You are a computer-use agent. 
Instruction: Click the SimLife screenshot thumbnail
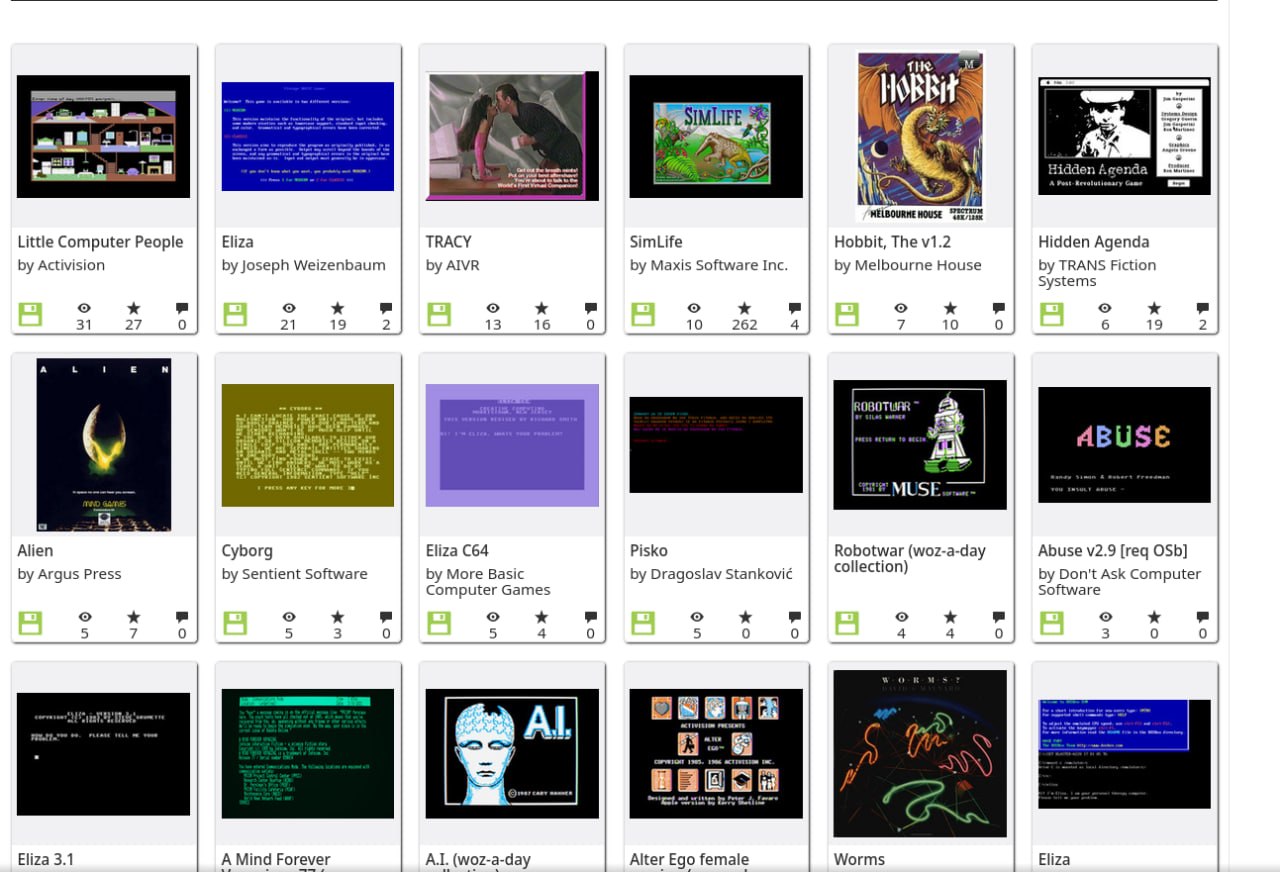click(716, 136)
